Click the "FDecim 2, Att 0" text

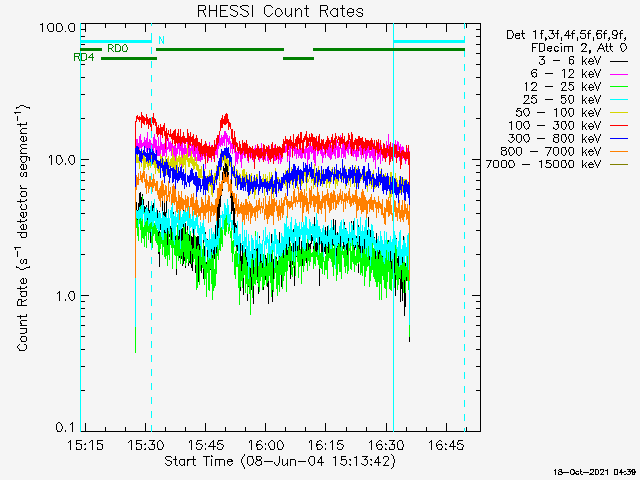click(579, 48)
